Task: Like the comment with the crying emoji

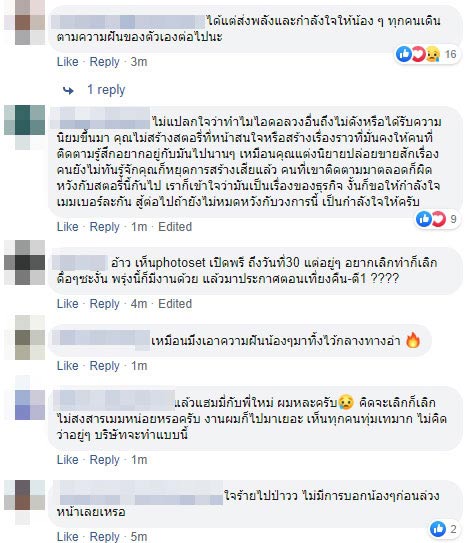Action: click(68, 460)
